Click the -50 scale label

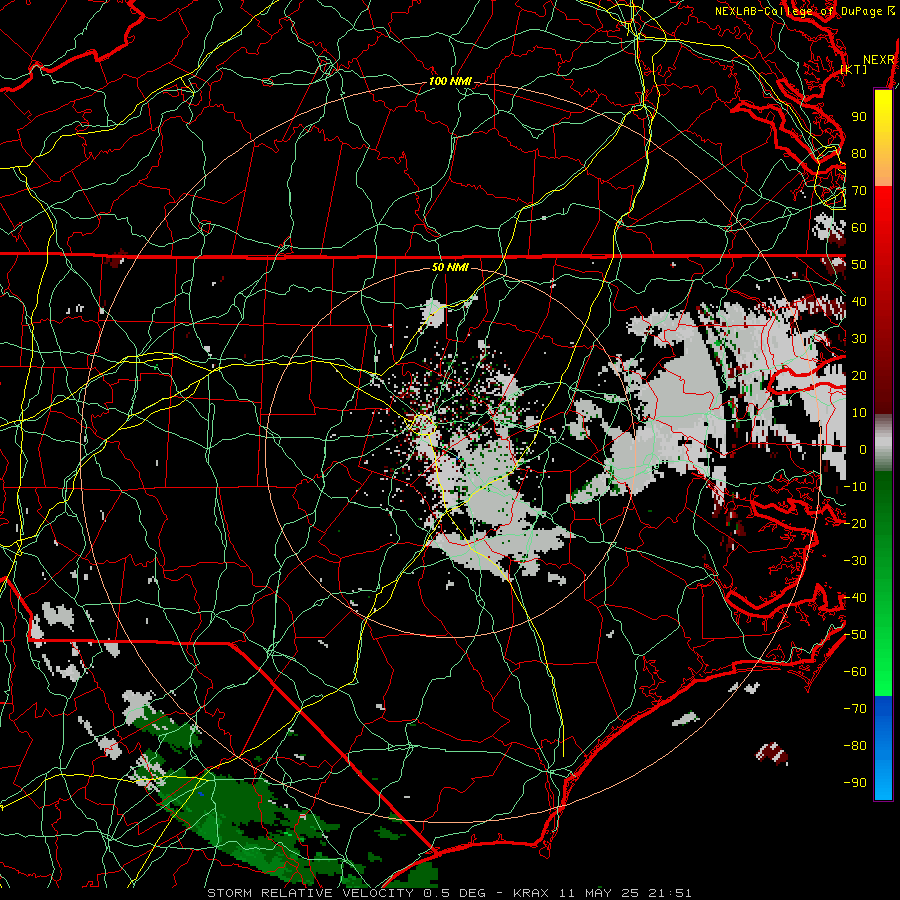[855, 635]
